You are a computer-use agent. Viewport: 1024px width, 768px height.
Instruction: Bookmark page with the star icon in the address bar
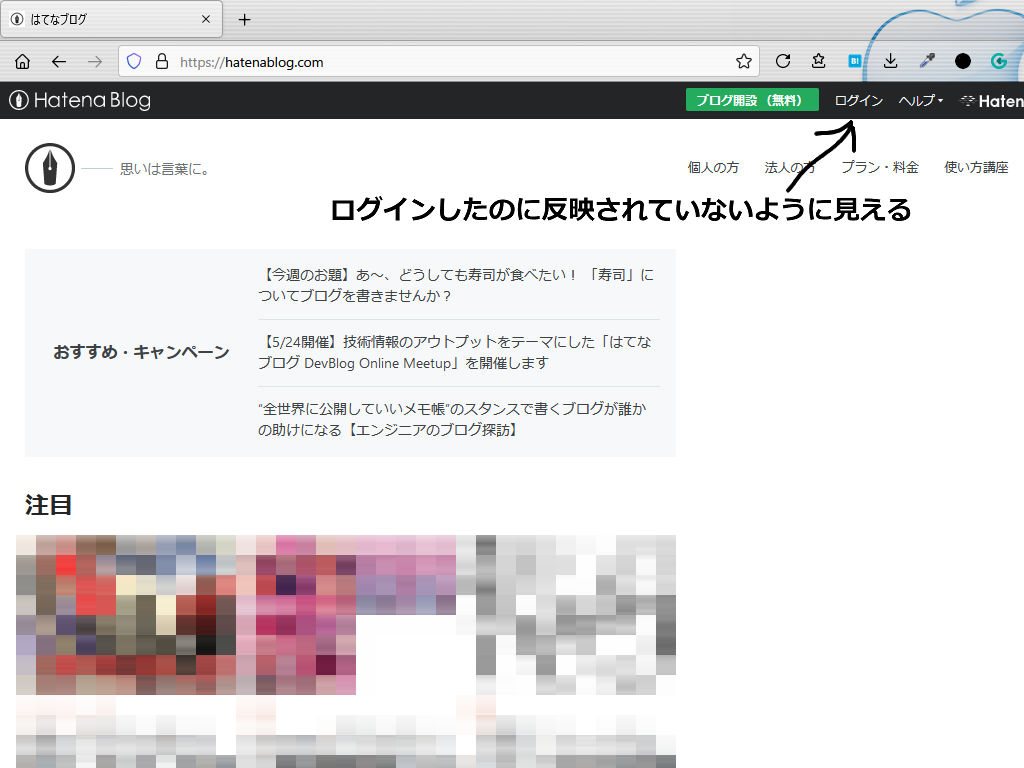(x=743, y=62)
